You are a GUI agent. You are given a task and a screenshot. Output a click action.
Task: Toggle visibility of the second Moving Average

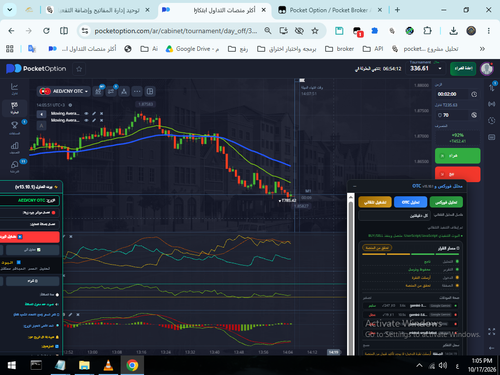click(86, 120)
